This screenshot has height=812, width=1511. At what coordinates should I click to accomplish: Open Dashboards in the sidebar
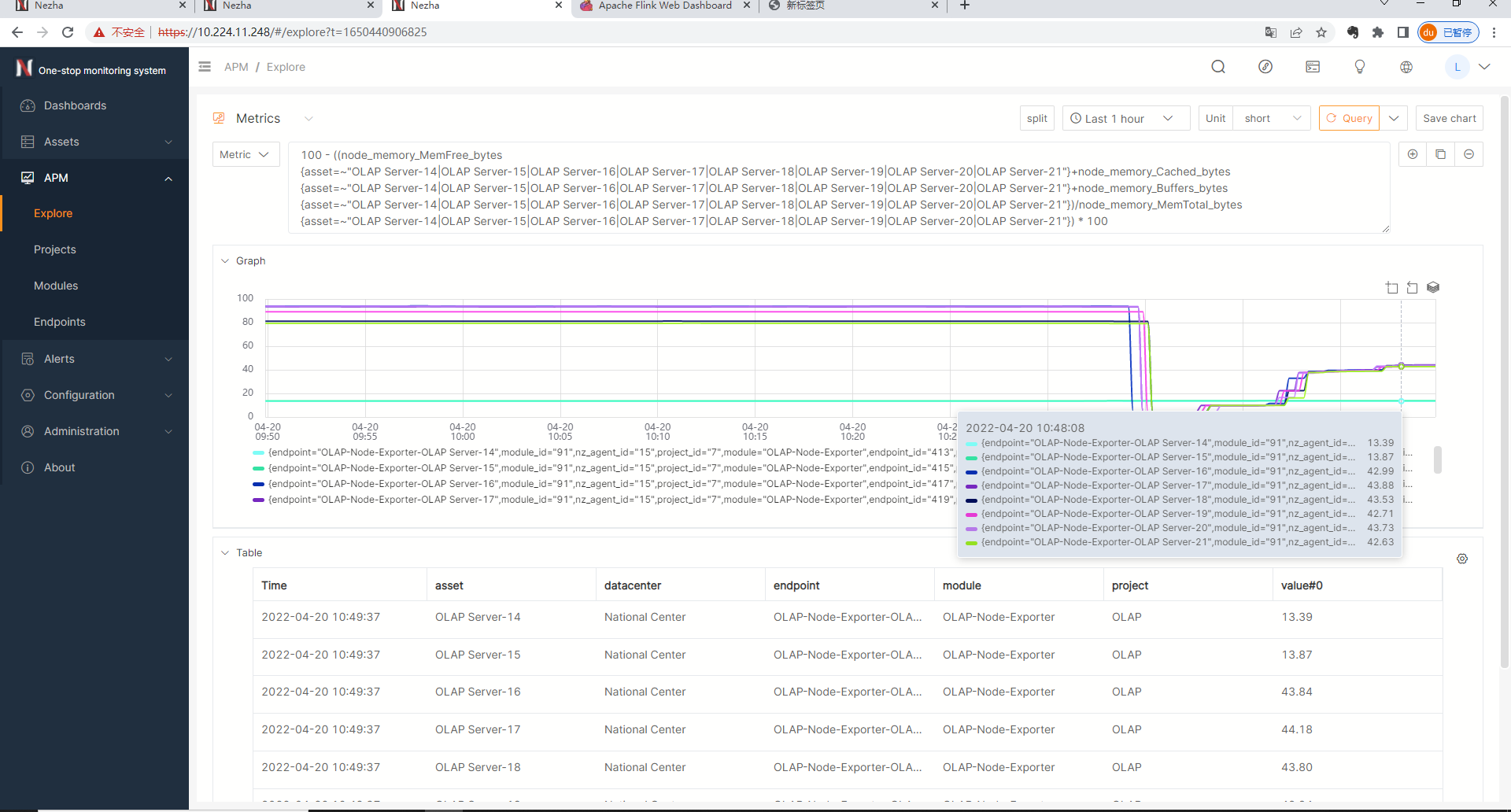coord(75,105)
